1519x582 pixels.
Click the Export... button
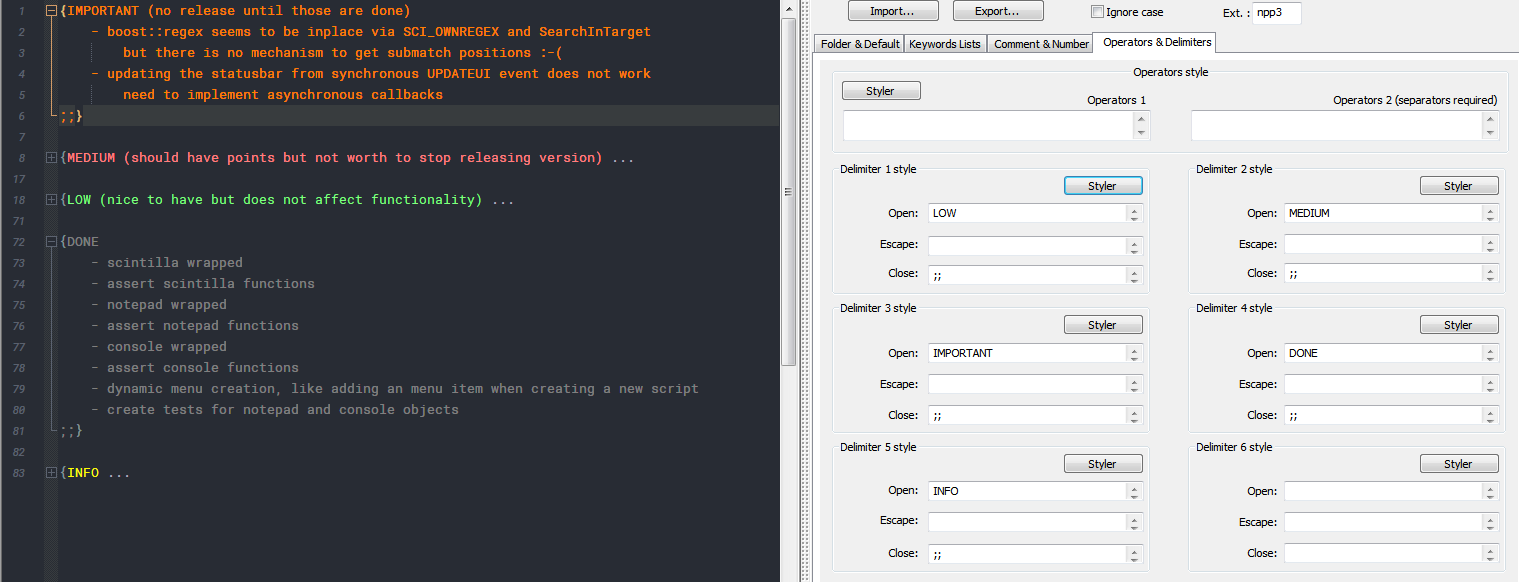[997, 11]
